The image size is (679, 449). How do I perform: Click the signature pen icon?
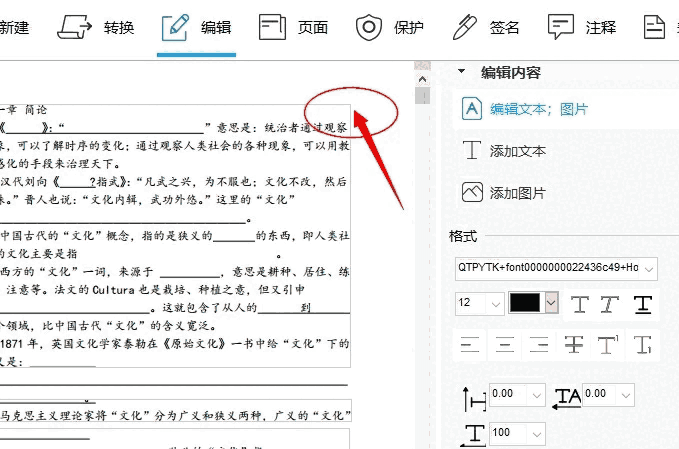point(464,27)
